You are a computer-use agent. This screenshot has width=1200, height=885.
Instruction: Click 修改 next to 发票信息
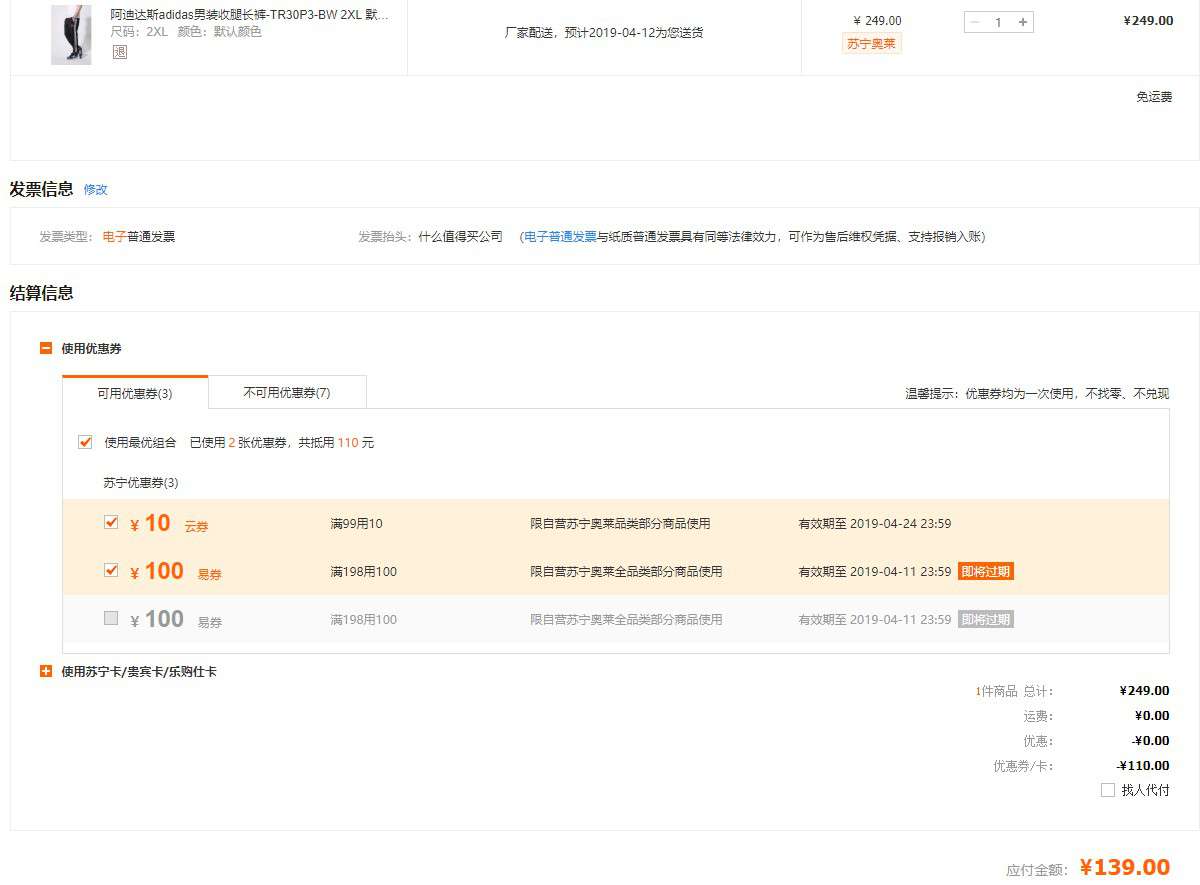coord(95,189)
